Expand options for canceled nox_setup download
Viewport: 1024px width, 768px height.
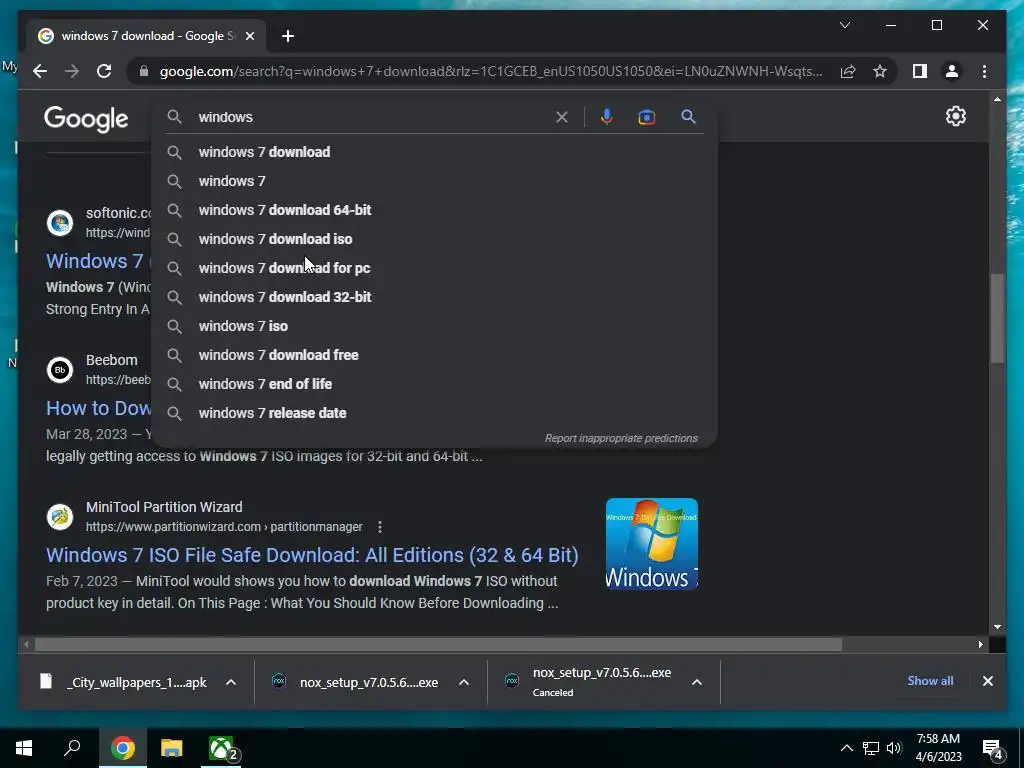tap(697, 682)
